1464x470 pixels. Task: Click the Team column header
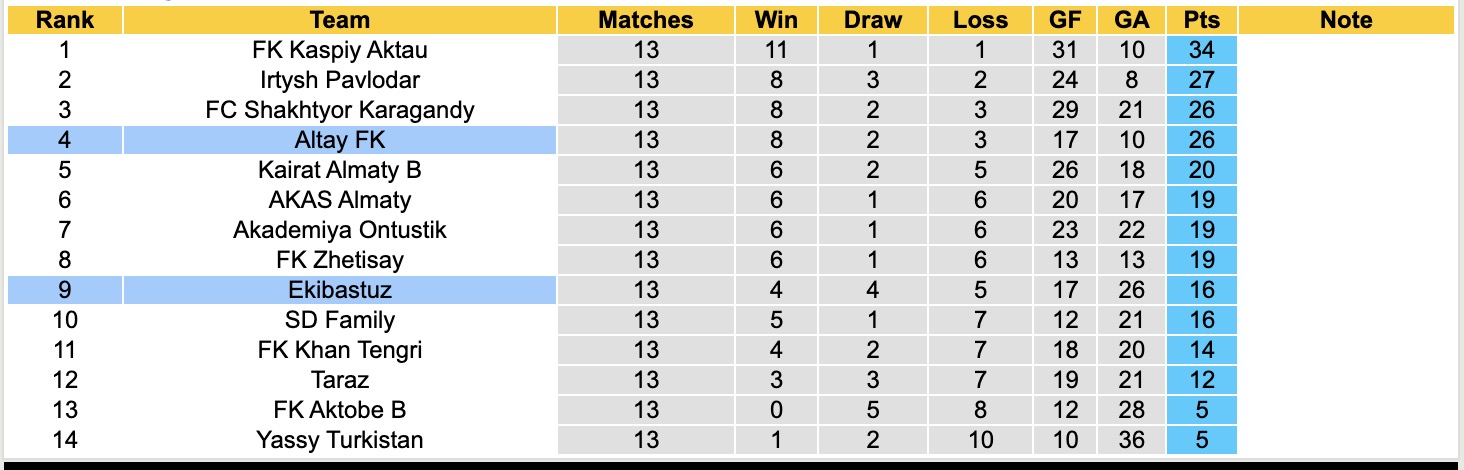tap(340, 20)
